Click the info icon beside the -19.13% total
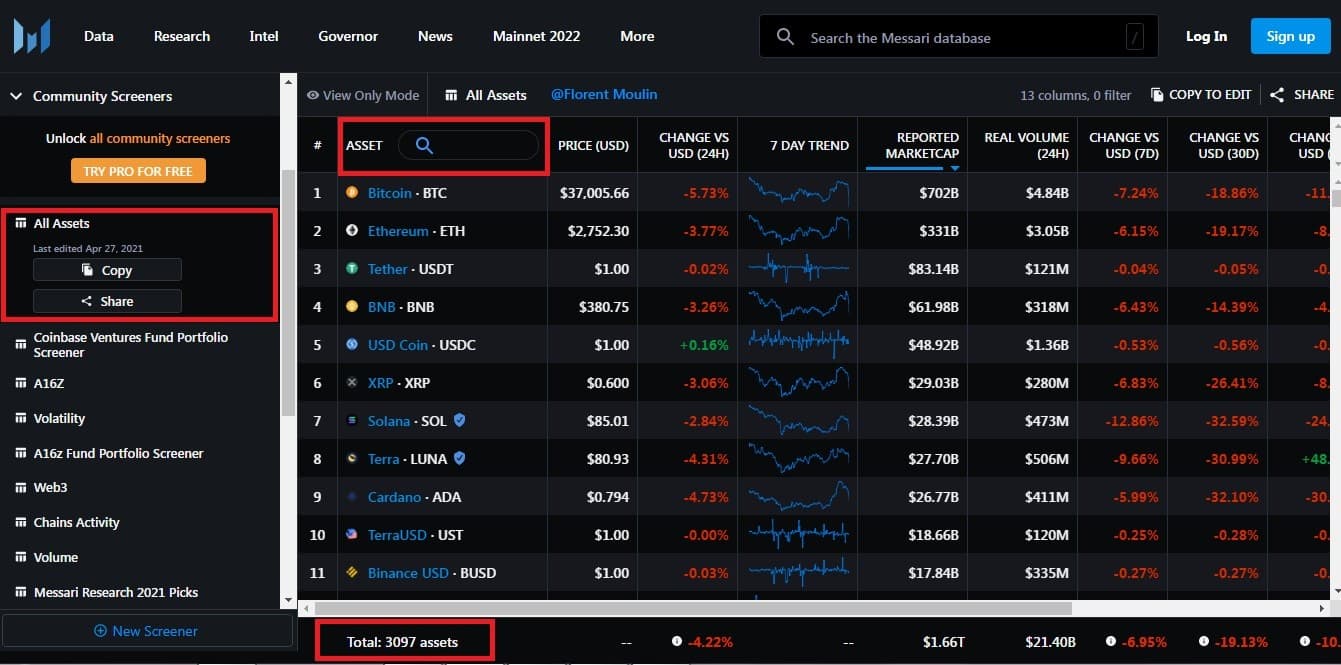1341x665 pixels. point(1203,641)
